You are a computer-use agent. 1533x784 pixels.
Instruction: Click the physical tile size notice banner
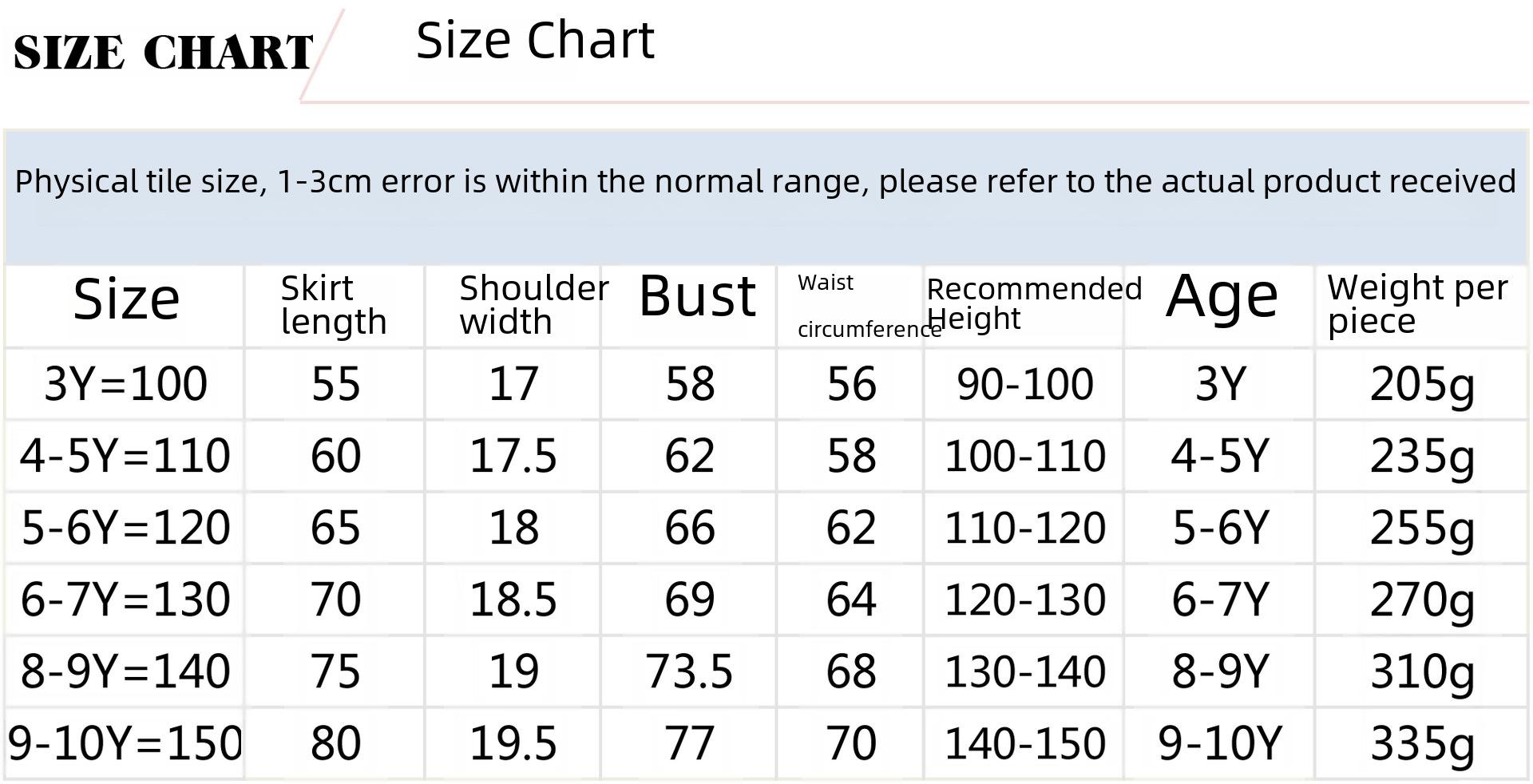766,197
